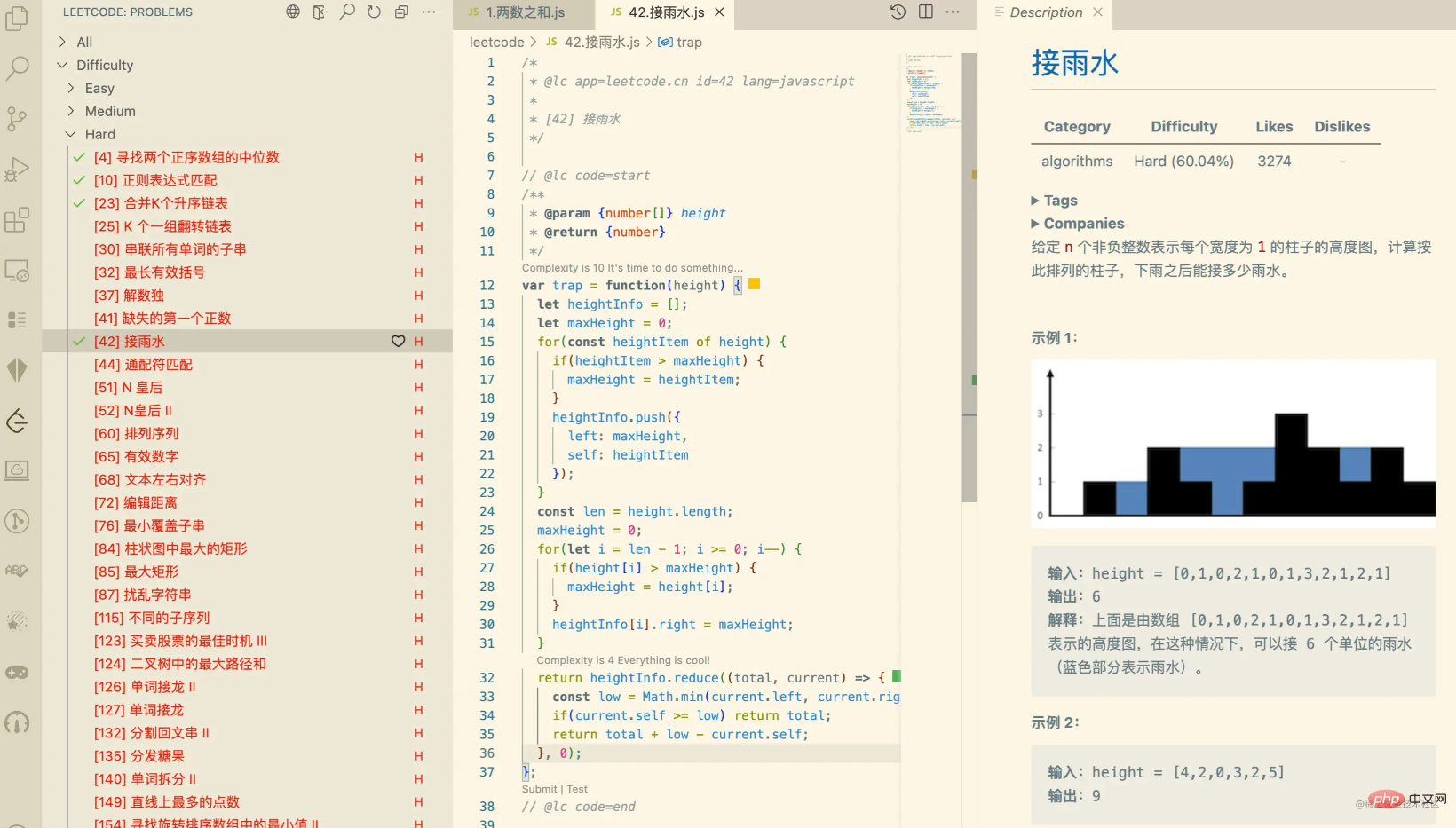Click the Test code lens link
The width and height of the screenshot is (1456, 828).
click(x=577, y=789)
